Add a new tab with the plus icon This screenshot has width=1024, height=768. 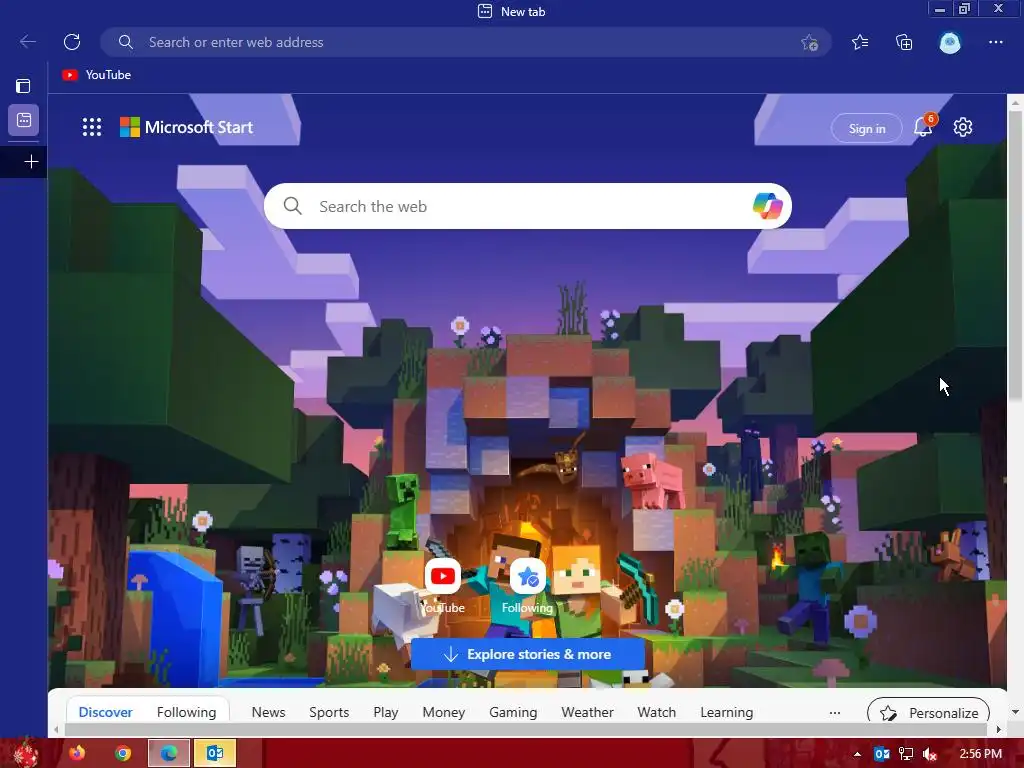click(31, 161)
